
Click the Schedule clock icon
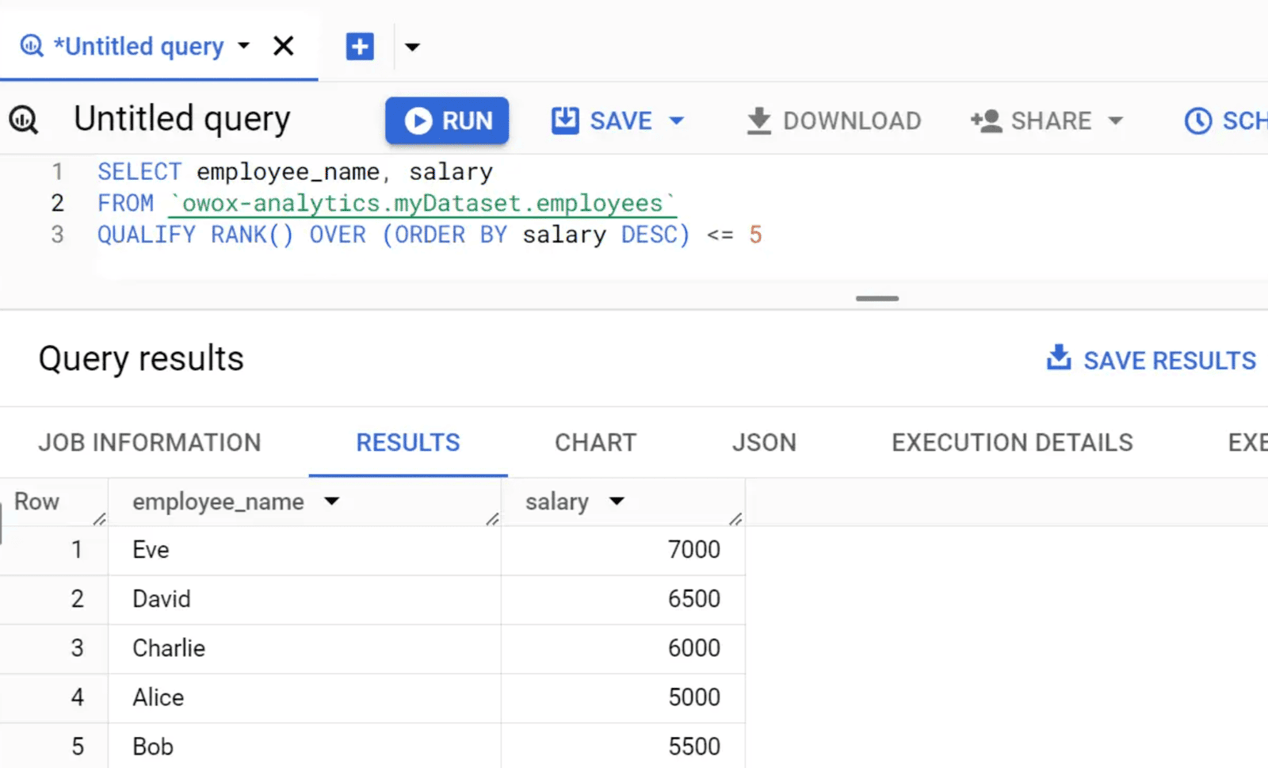tap(1198, 121)
